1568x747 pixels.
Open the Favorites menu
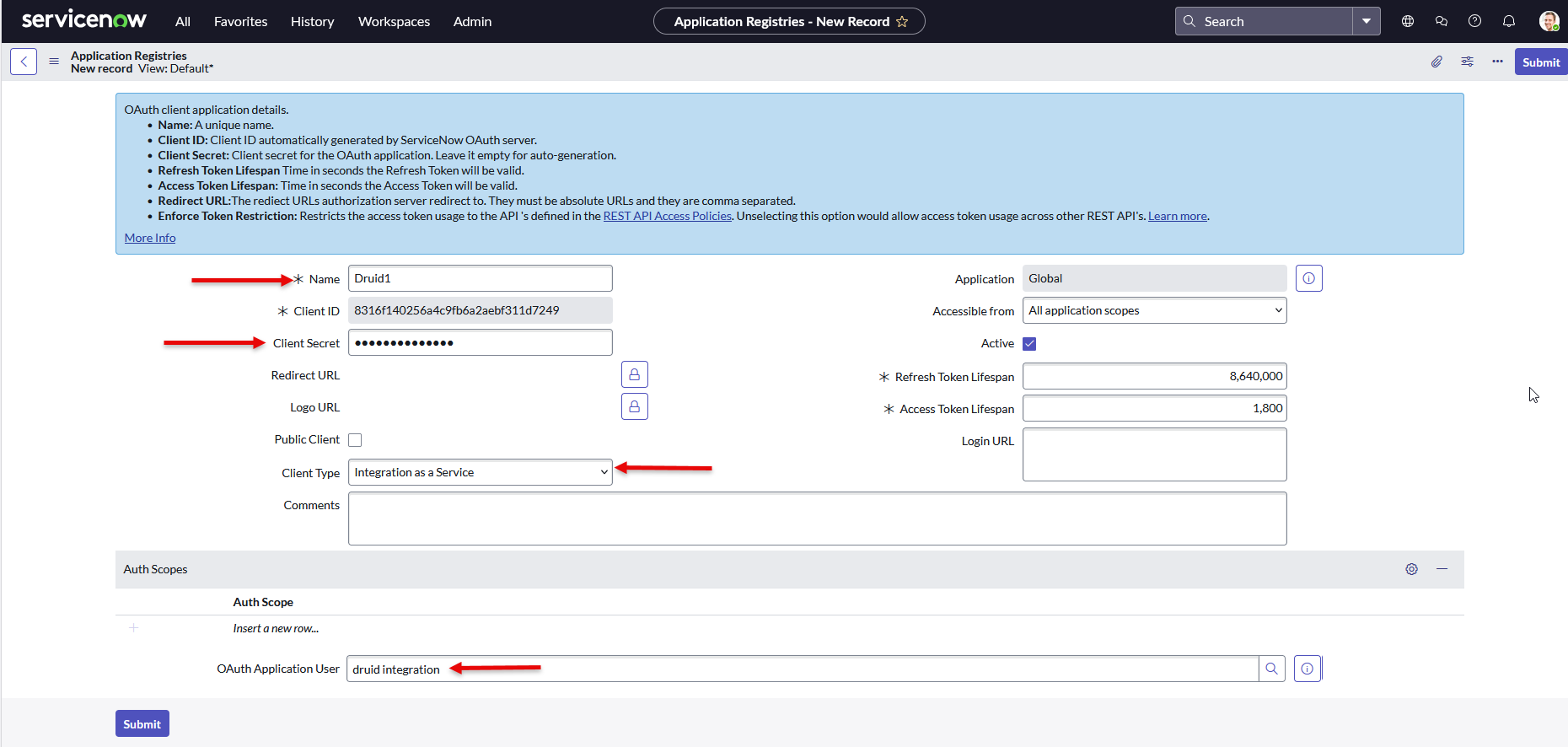[x=240, y=21]
